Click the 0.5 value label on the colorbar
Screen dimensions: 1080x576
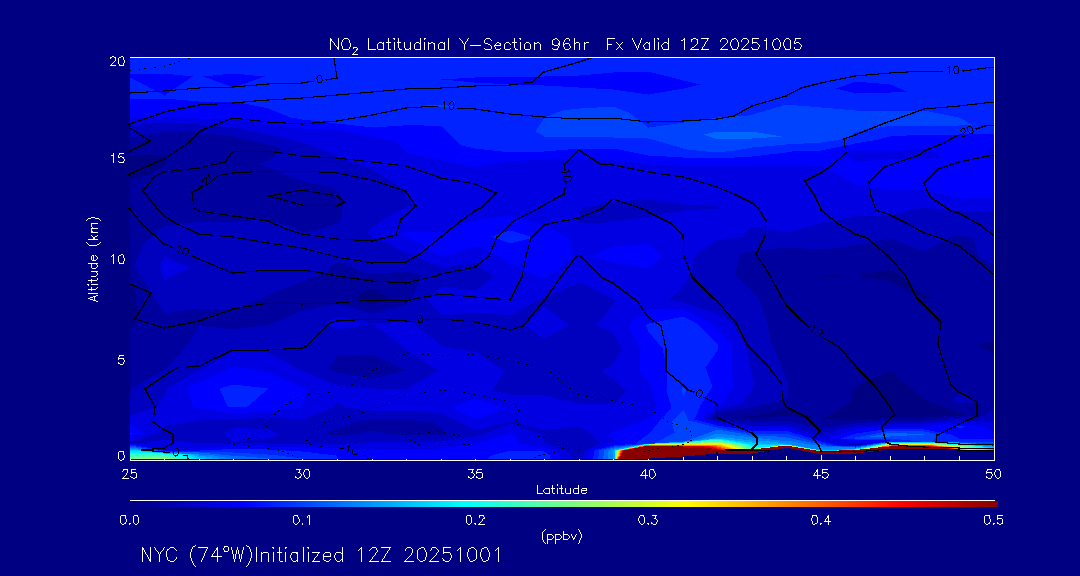tap(993, 520)
